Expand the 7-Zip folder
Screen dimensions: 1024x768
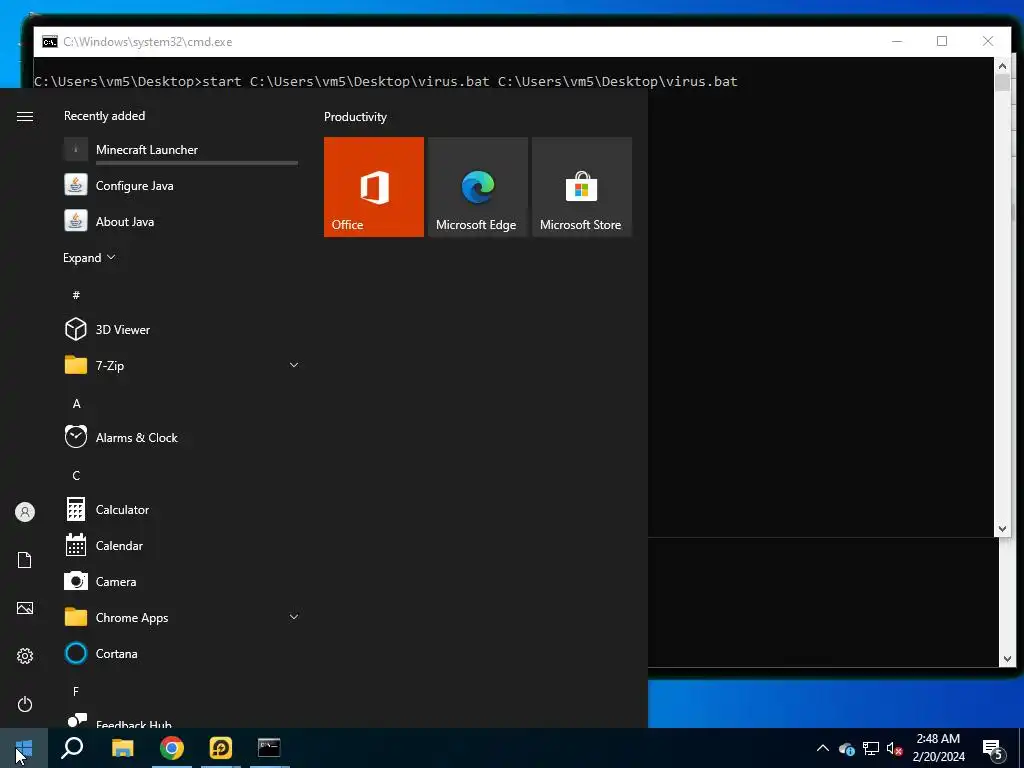point(294,365)
